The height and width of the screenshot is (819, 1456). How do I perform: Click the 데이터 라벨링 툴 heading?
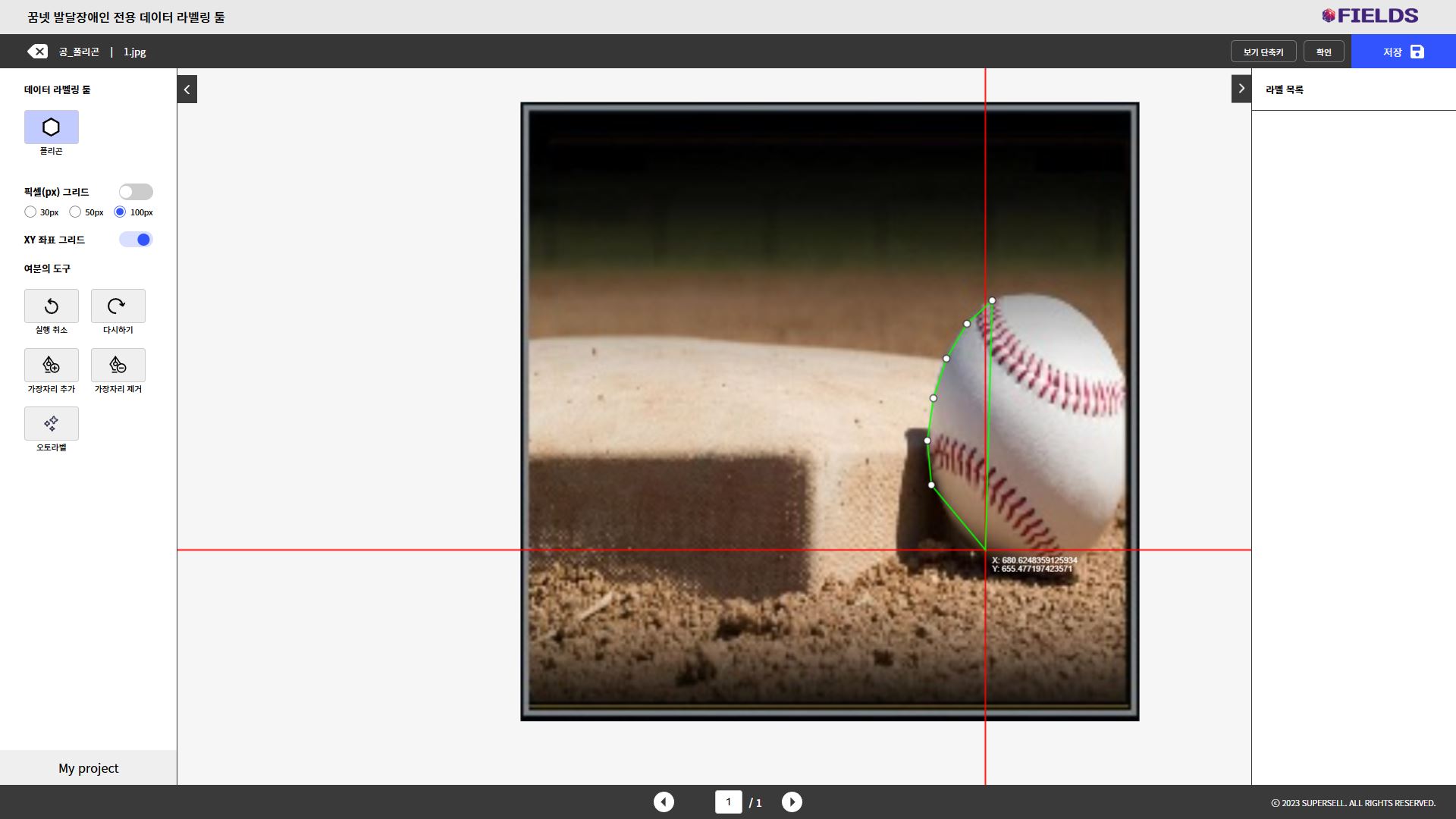(x=57, y=89)
